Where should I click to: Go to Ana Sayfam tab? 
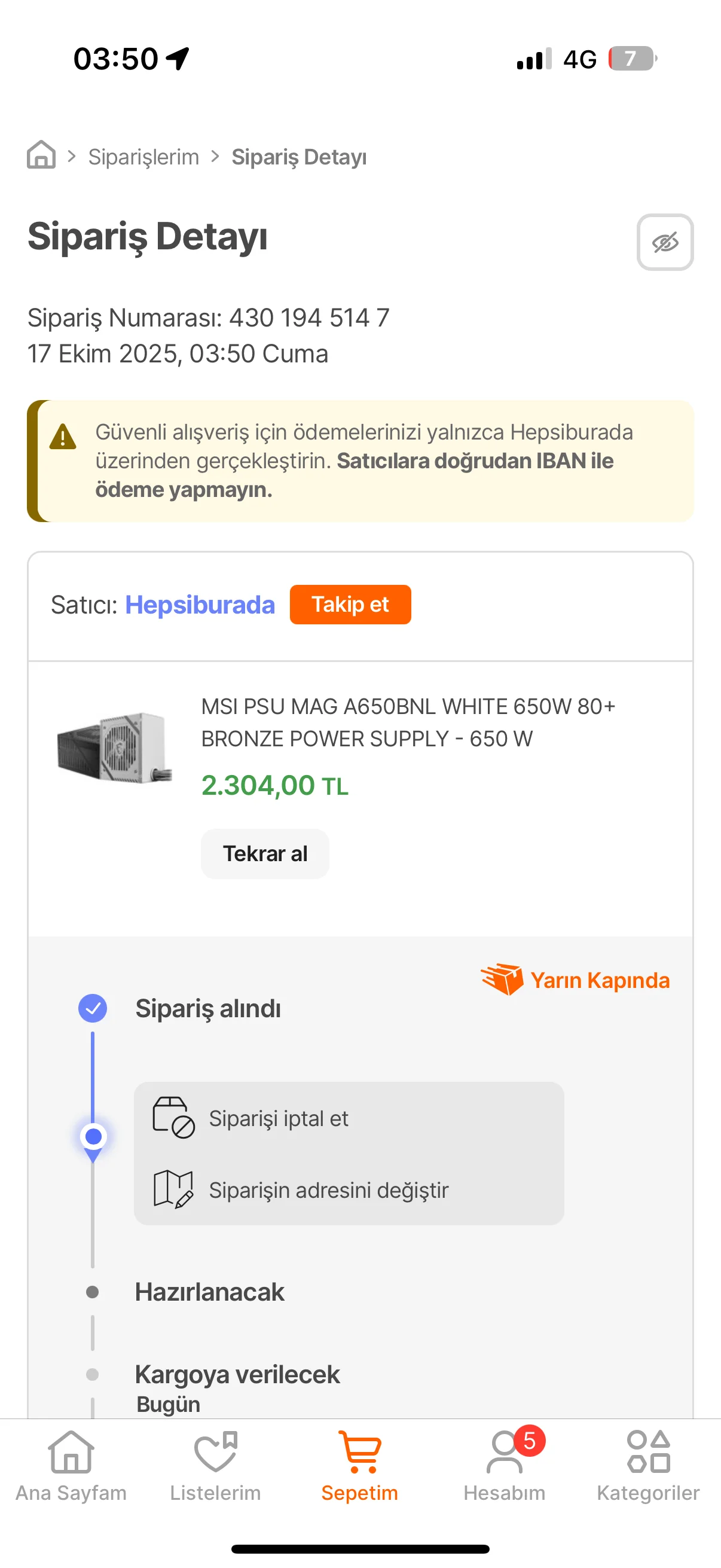(71, 1466)
